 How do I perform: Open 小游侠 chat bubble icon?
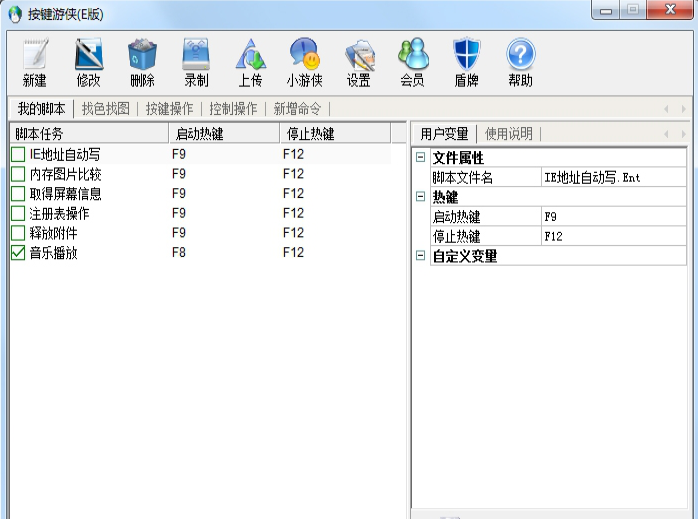tap(304, 54)
